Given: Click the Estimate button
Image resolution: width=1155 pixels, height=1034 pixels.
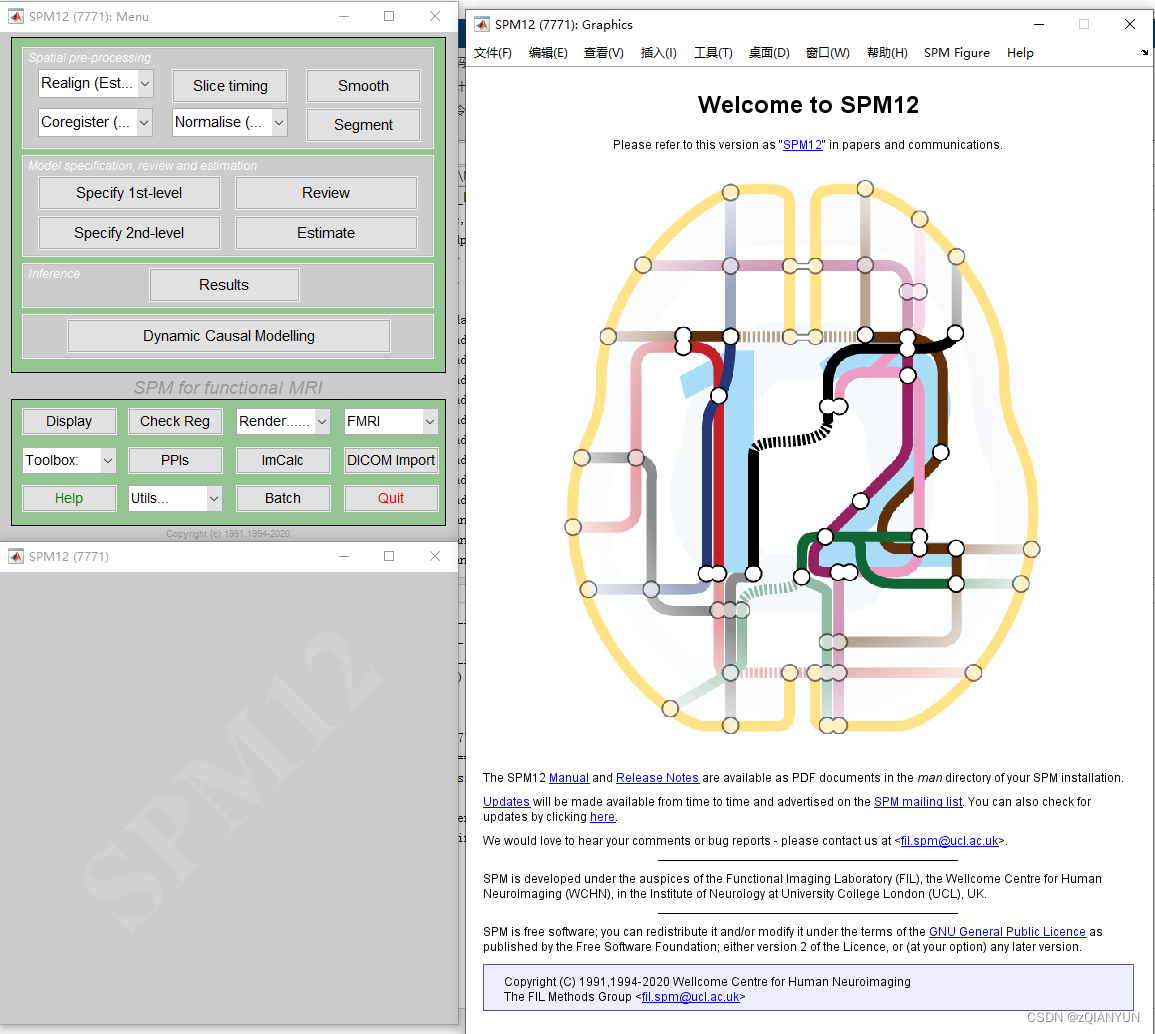Looking at the screenshot, I should coord(325,232).
